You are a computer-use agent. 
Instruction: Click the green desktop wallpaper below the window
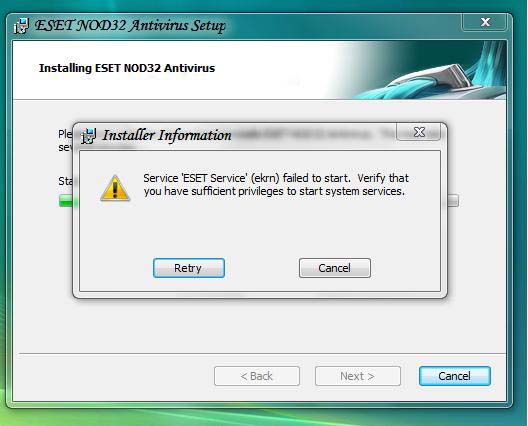pos(263,418)
